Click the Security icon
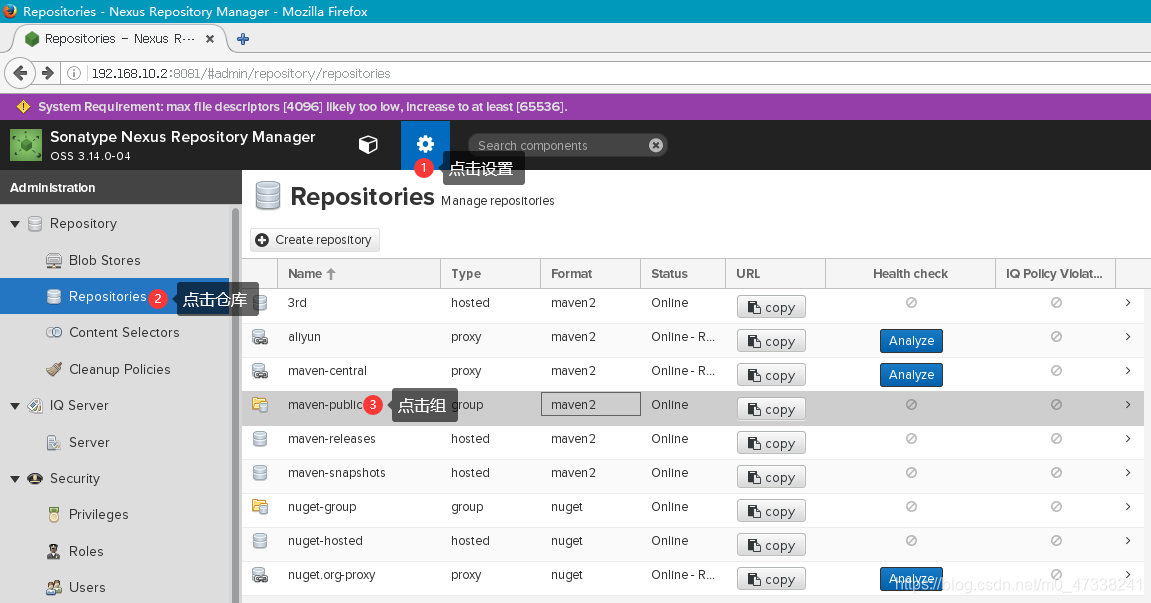Viewport: 1151px width, 603px height. (35, 478)
